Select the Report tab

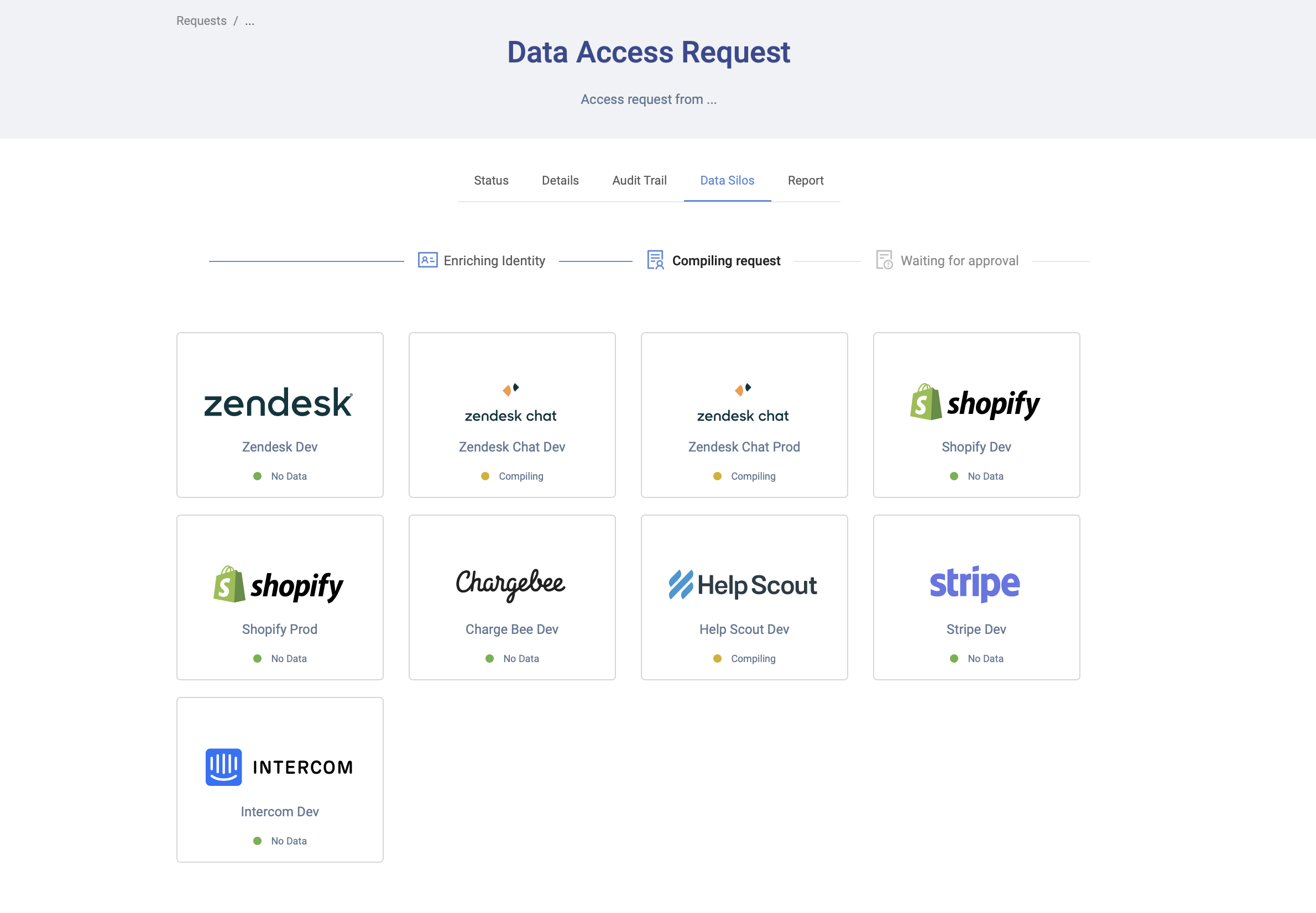click(805, 181)
